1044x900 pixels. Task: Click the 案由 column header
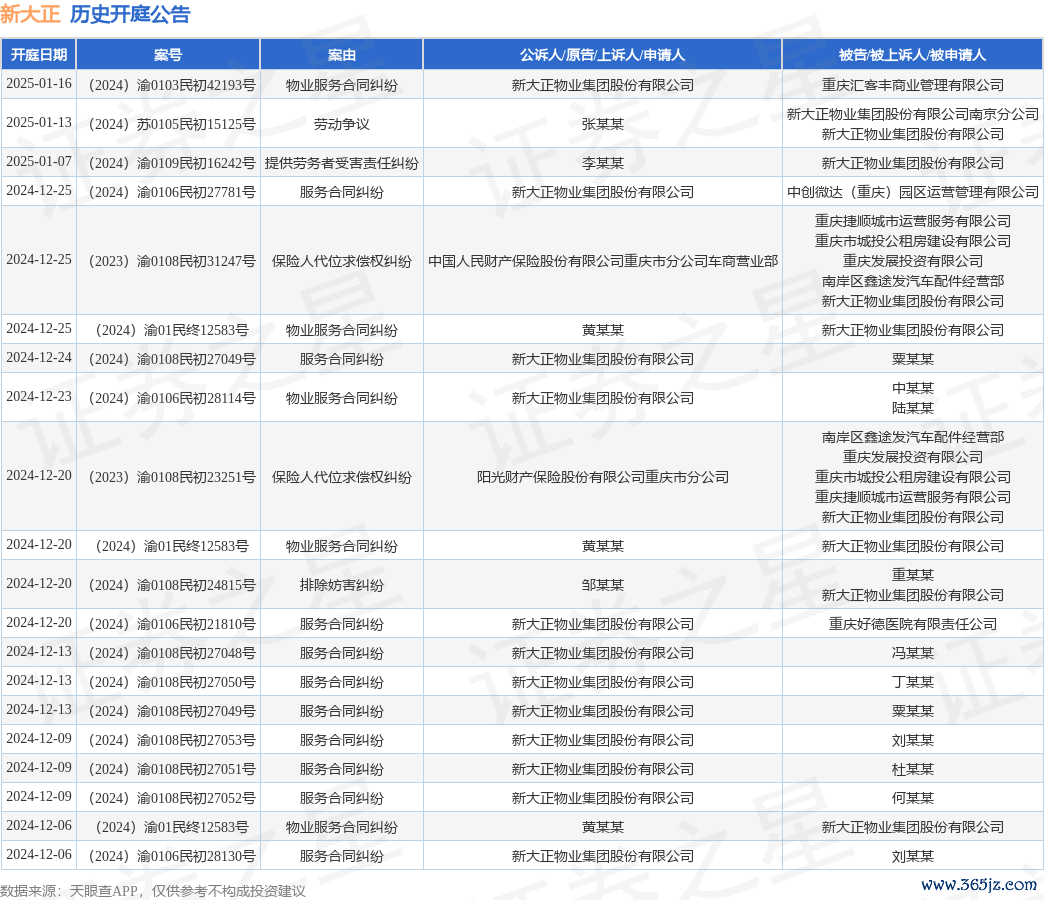(x=342, y=55)
